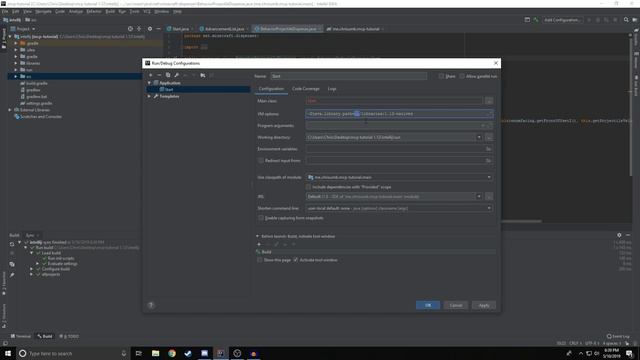The image size is (640, 360).
Task: Open the search everywhere magnifier icon
Action: tap(626, 20)
